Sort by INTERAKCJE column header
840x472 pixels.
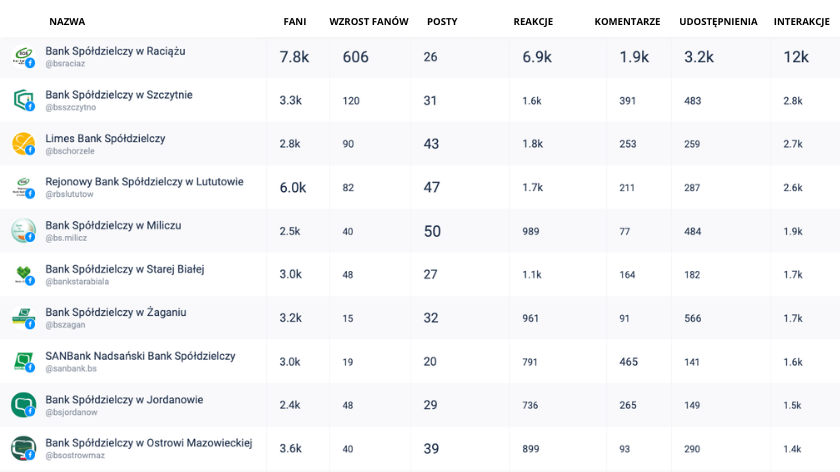pos(801,21)
